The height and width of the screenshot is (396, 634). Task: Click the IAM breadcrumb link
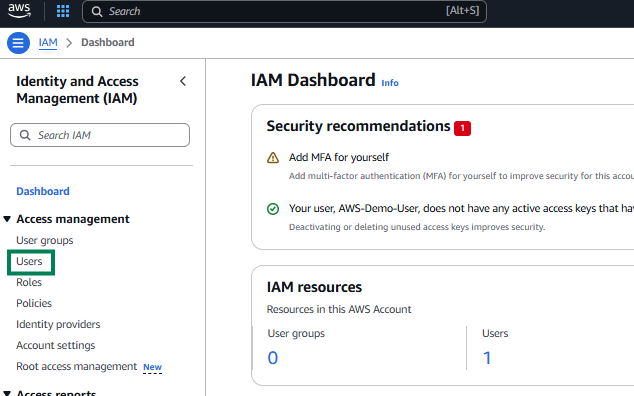[48, 42]
